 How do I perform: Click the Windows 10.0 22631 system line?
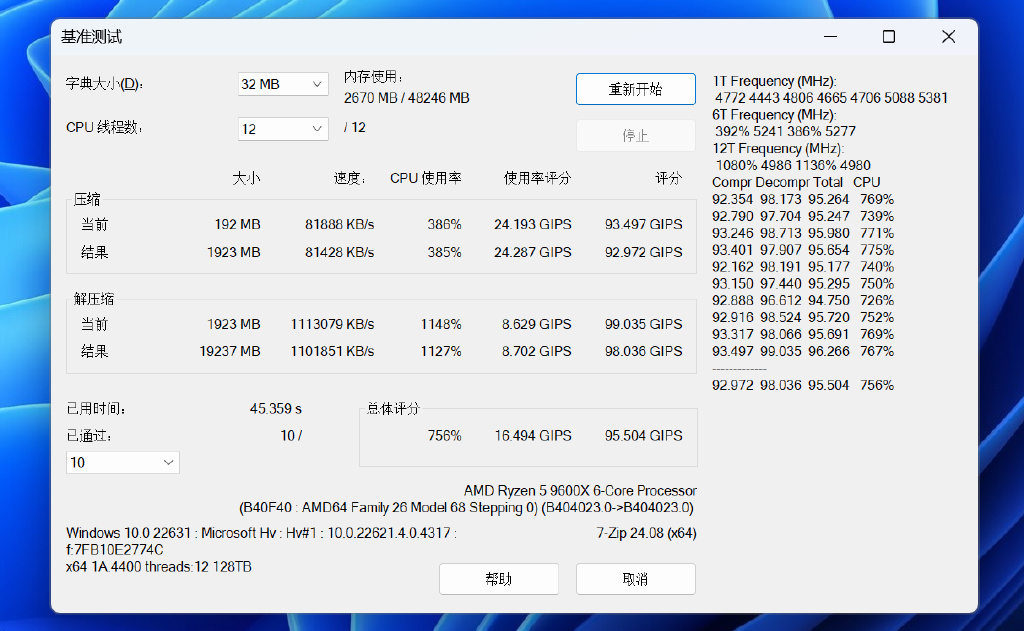coord(261,533)
